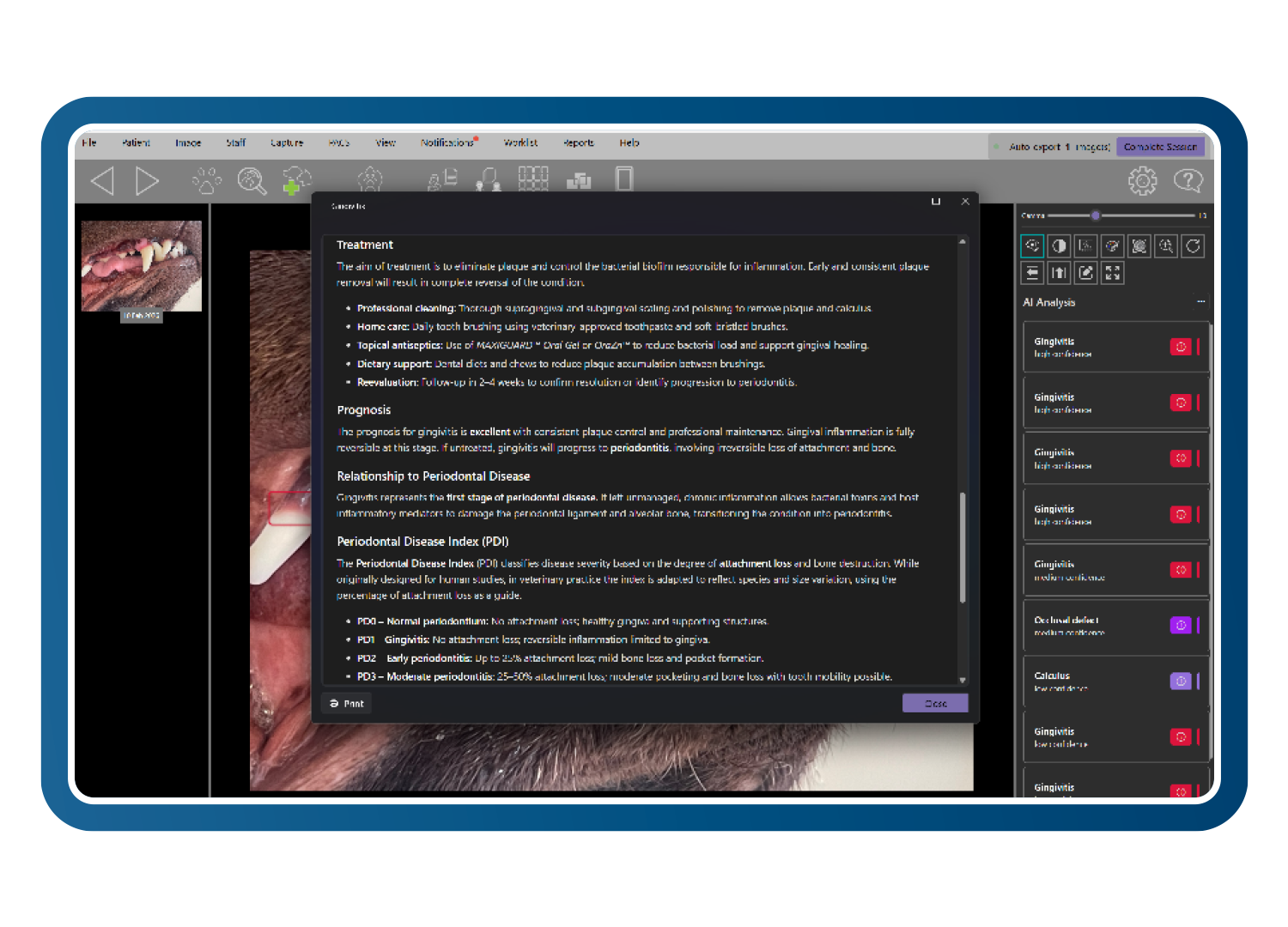
Task: Open the settings gear icon
Action: 1142,180
